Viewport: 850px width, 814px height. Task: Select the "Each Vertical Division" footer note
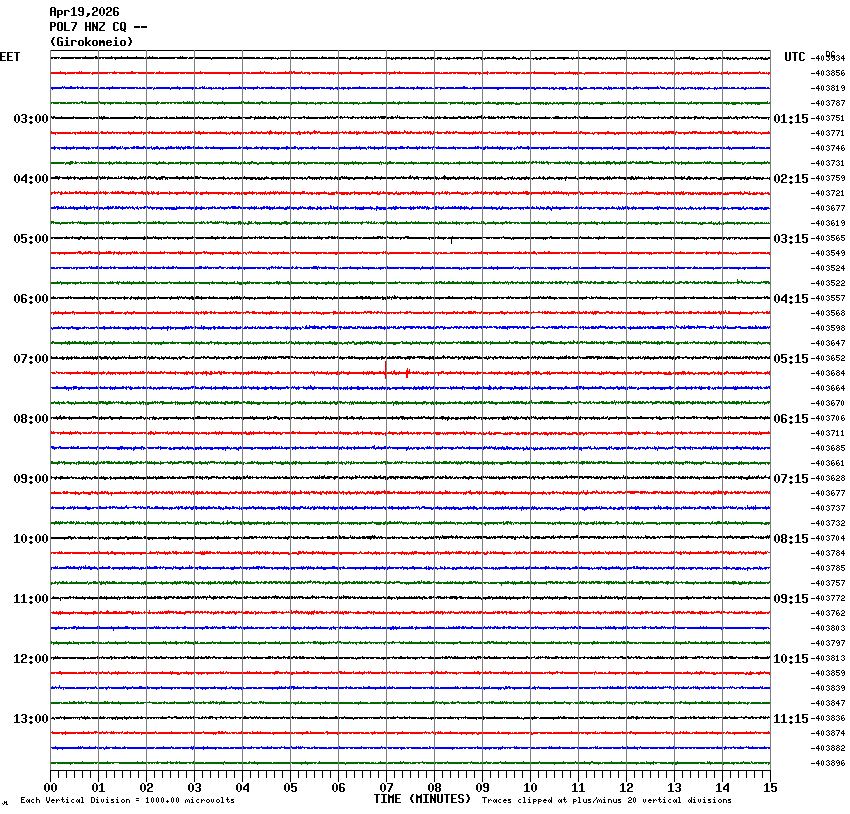tap(127, 800)
